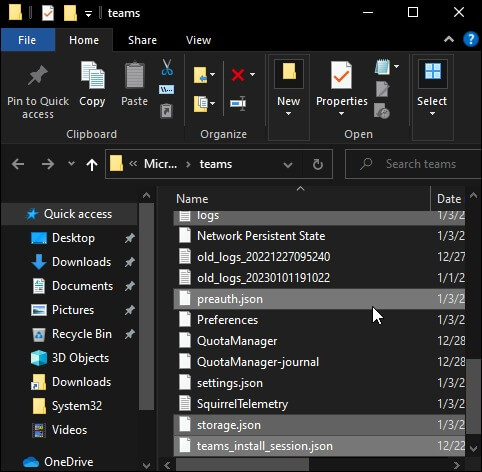The image size is (482, 472).
Task: Open System32 in navigation pane
Action: (77, 406)
